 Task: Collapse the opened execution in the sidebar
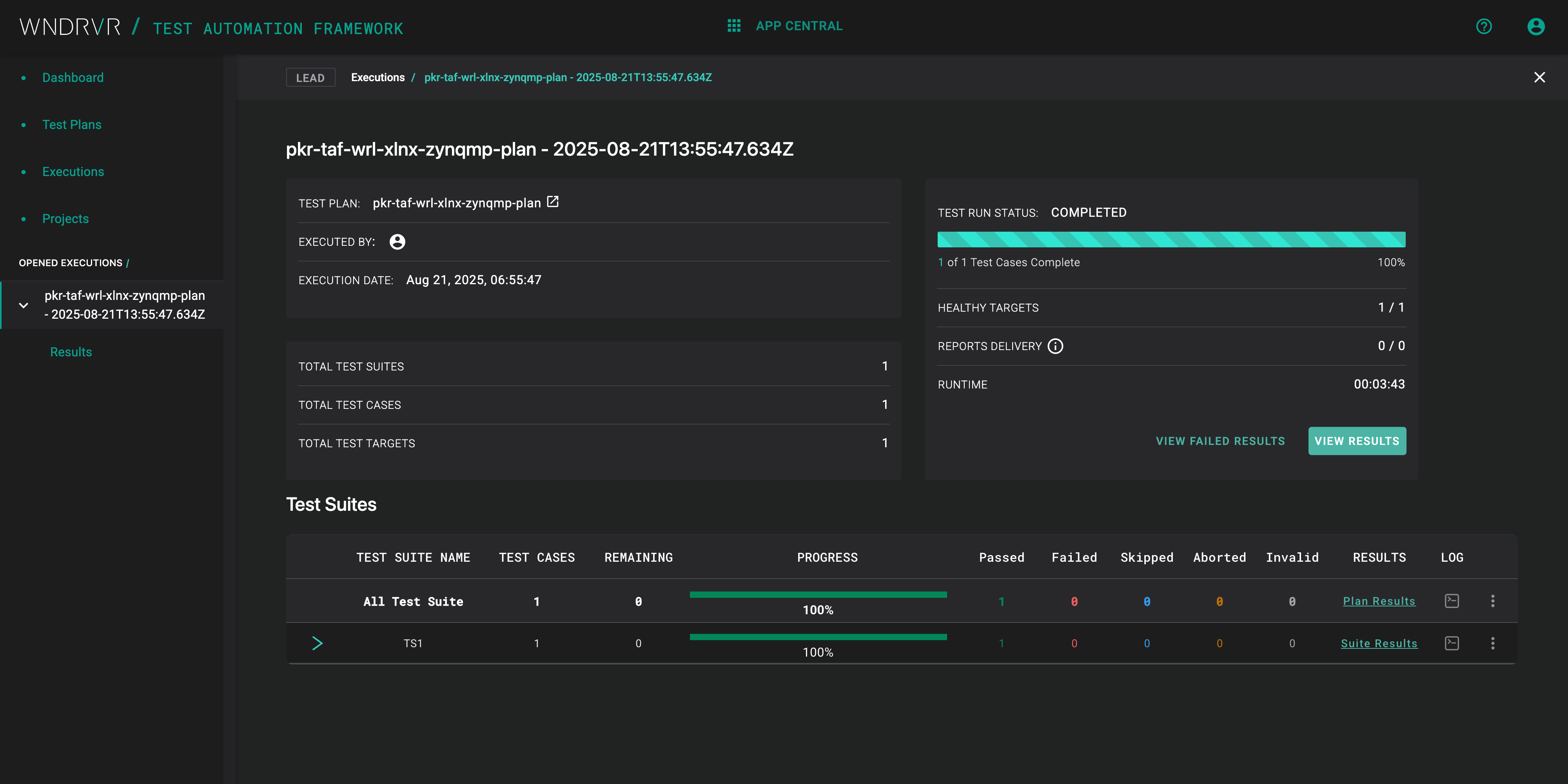point(24,305)
